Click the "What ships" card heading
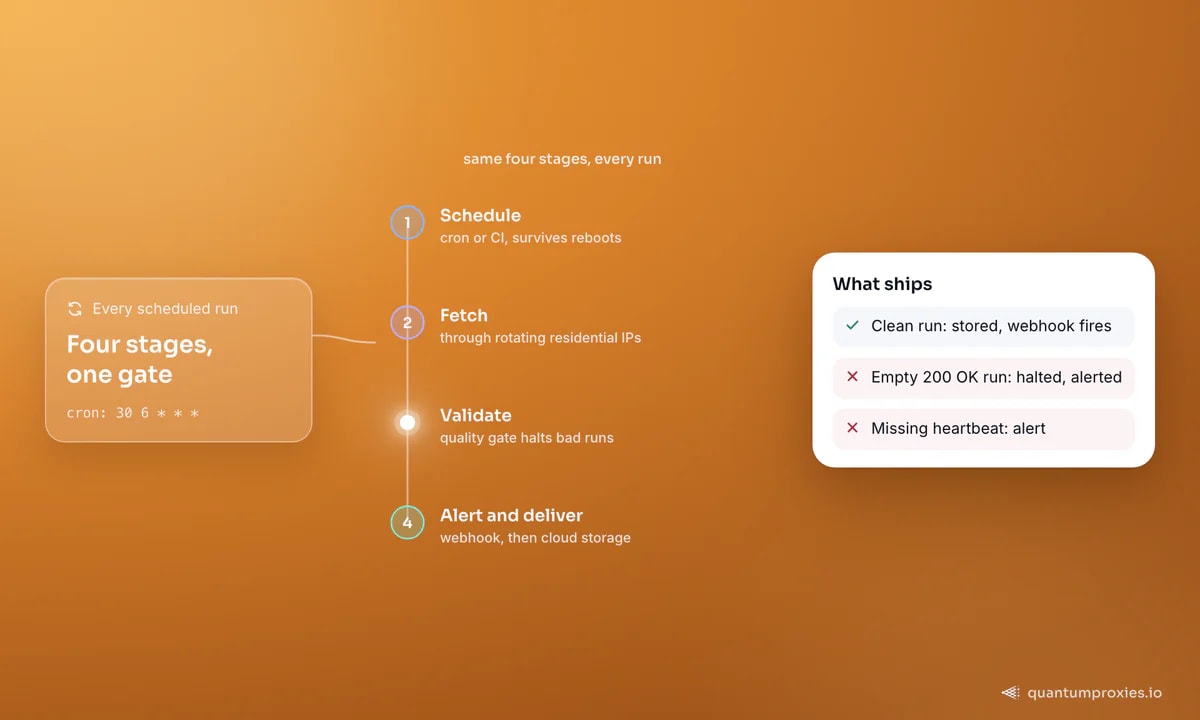 click(x=882, y=284)
